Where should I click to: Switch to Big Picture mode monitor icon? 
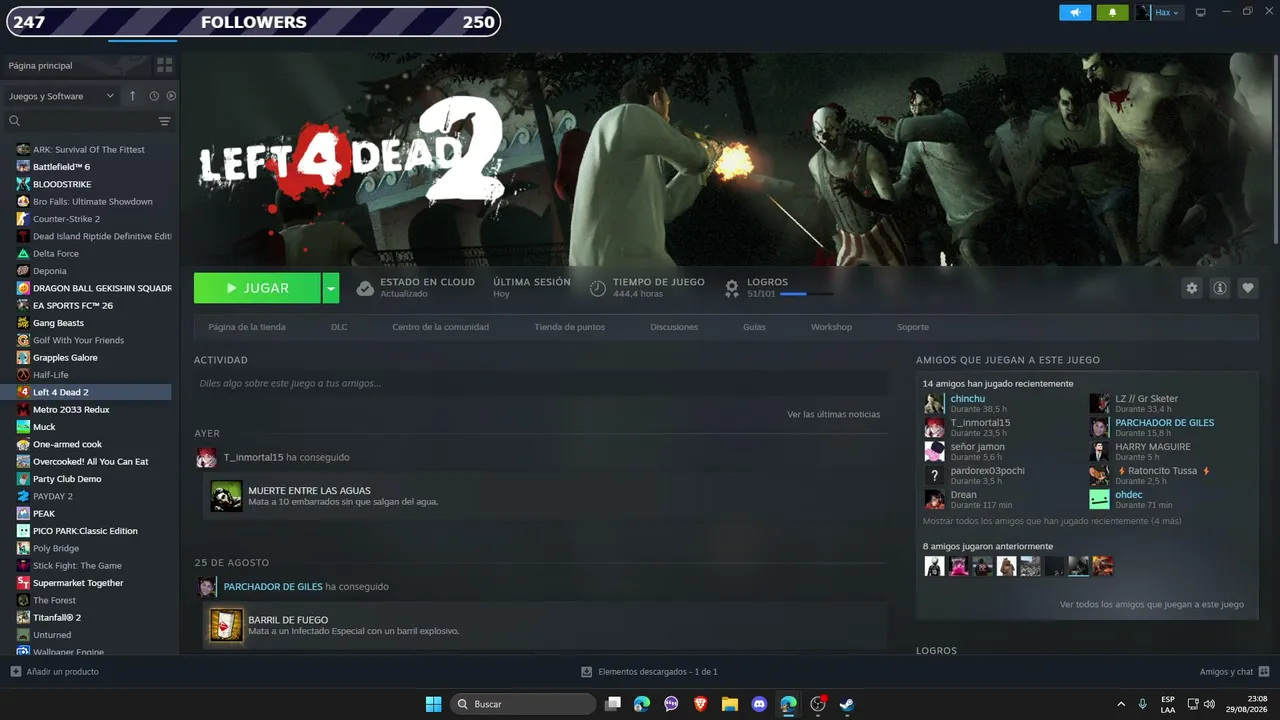tap(1201, 12)
